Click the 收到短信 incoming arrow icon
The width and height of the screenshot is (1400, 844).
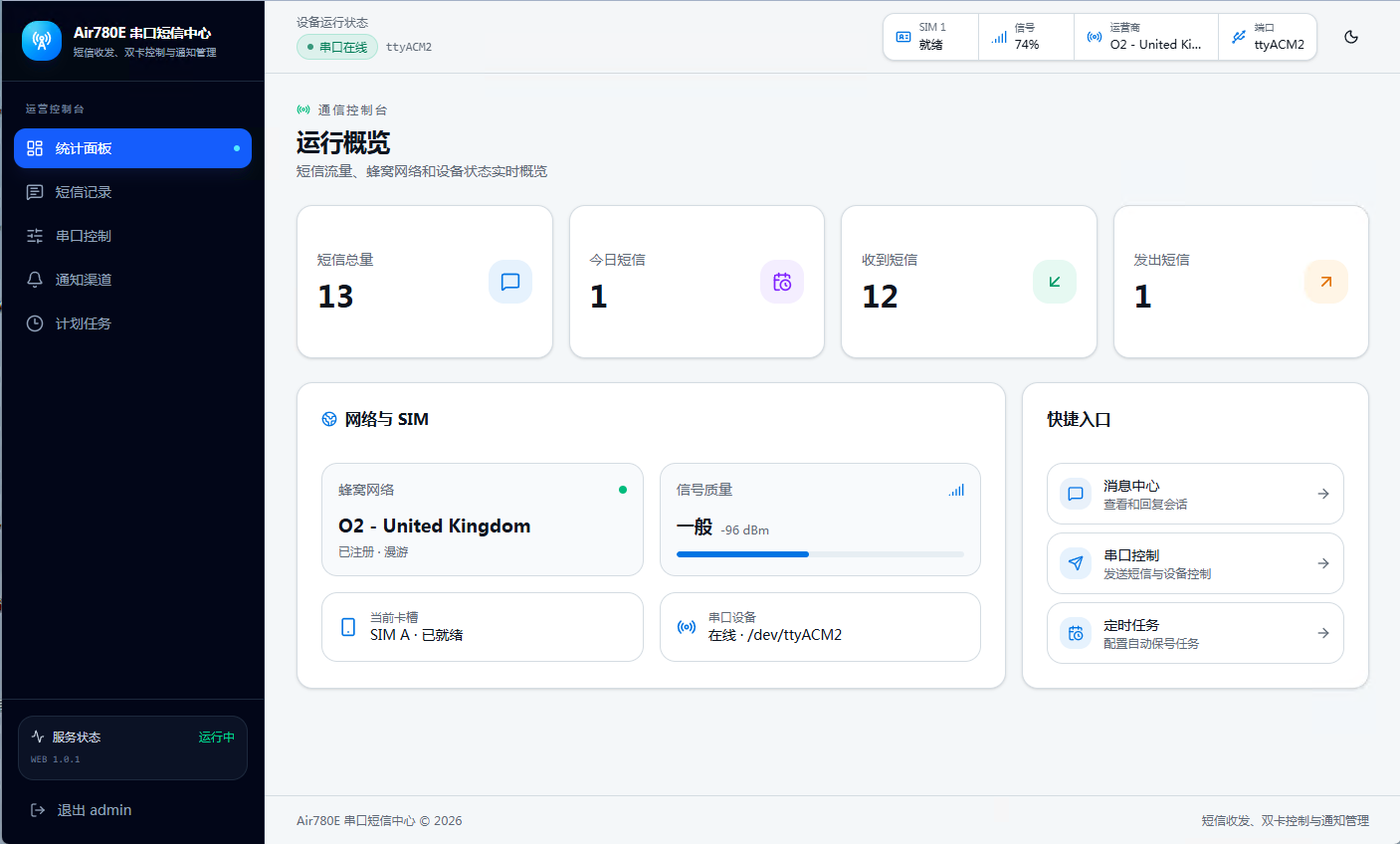point(1055,282)
